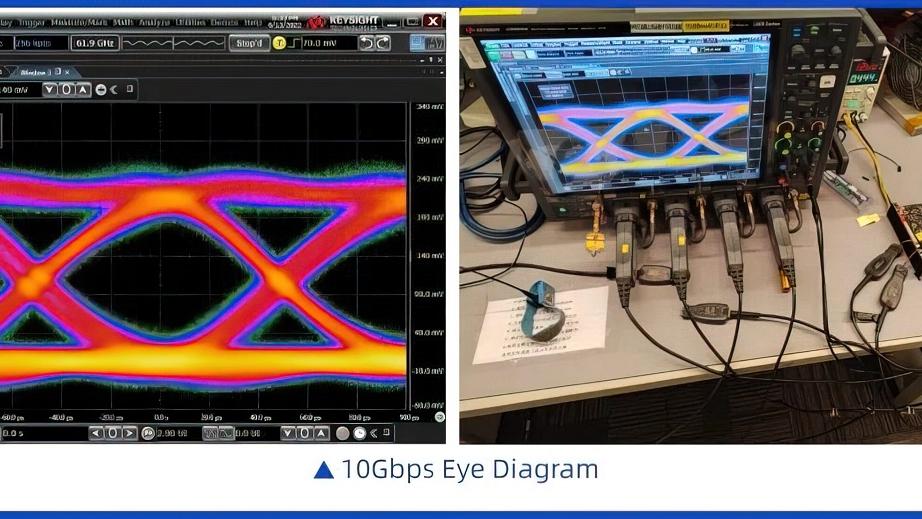Screen dimensions: 922x519
Task: Close the waveform window tab
Action: click(x=67, y=72)
